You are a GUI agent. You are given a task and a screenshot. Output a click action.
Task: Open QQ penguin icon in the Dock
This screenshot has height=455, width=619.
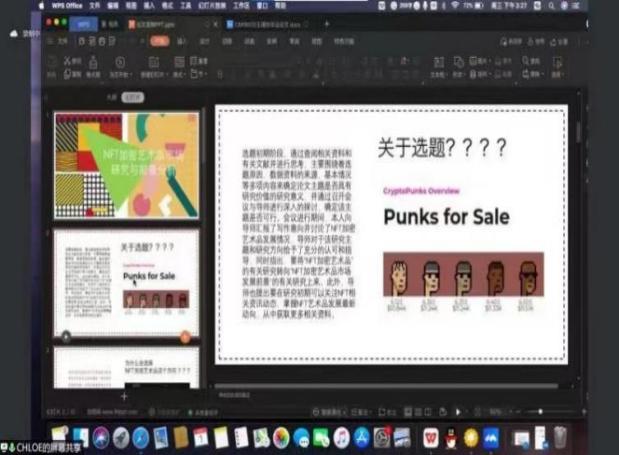[x=451, y=438]
